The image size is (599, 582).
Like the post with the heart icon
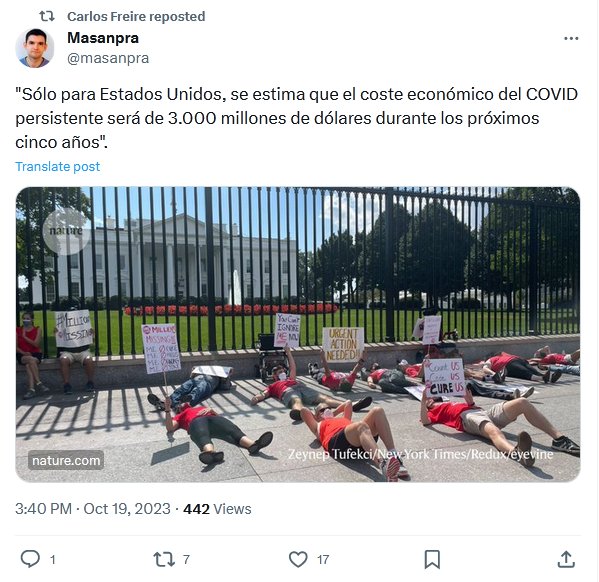298,559
